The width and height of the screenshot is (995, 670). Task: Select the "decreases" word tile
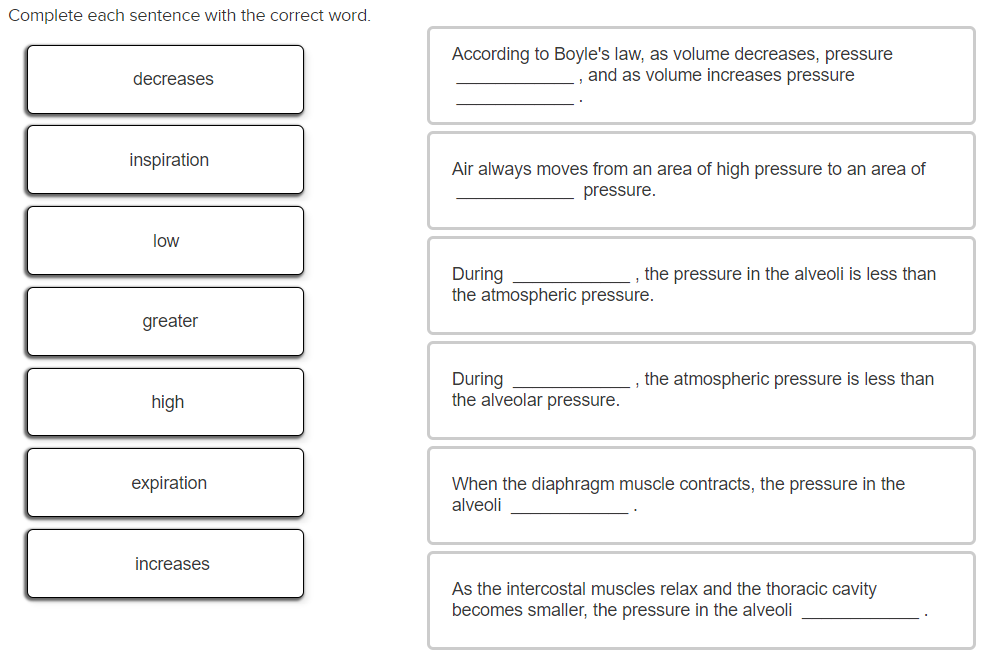165,79
